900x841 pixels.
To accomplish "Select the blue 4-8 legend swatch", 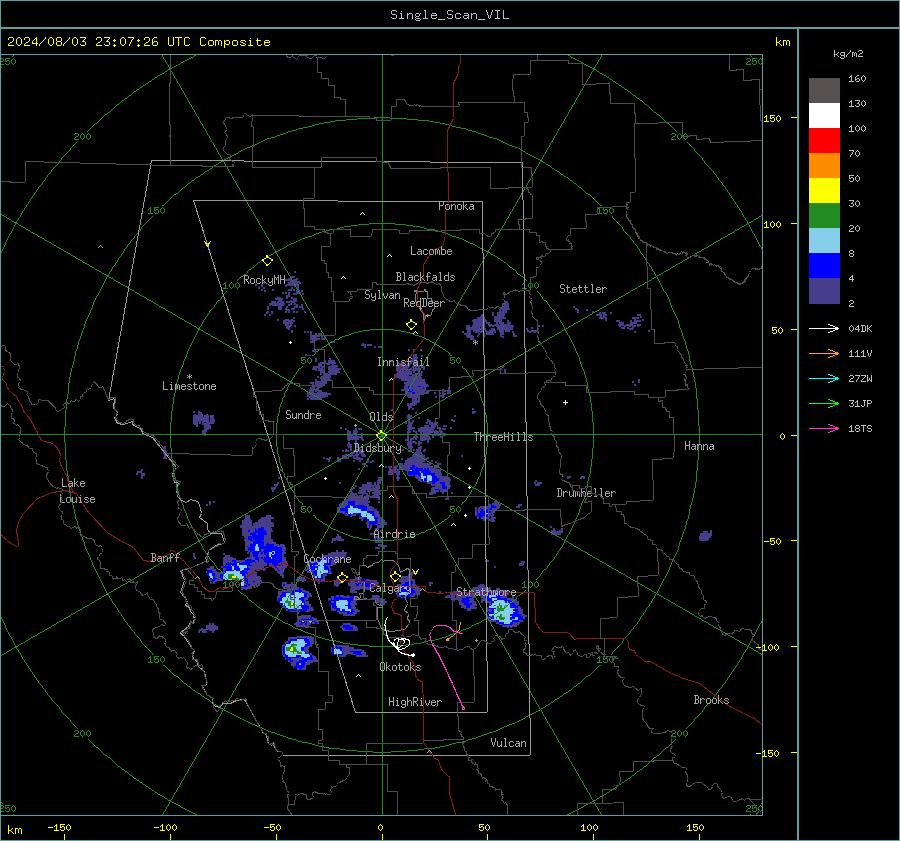I will [x=824, y=265].
